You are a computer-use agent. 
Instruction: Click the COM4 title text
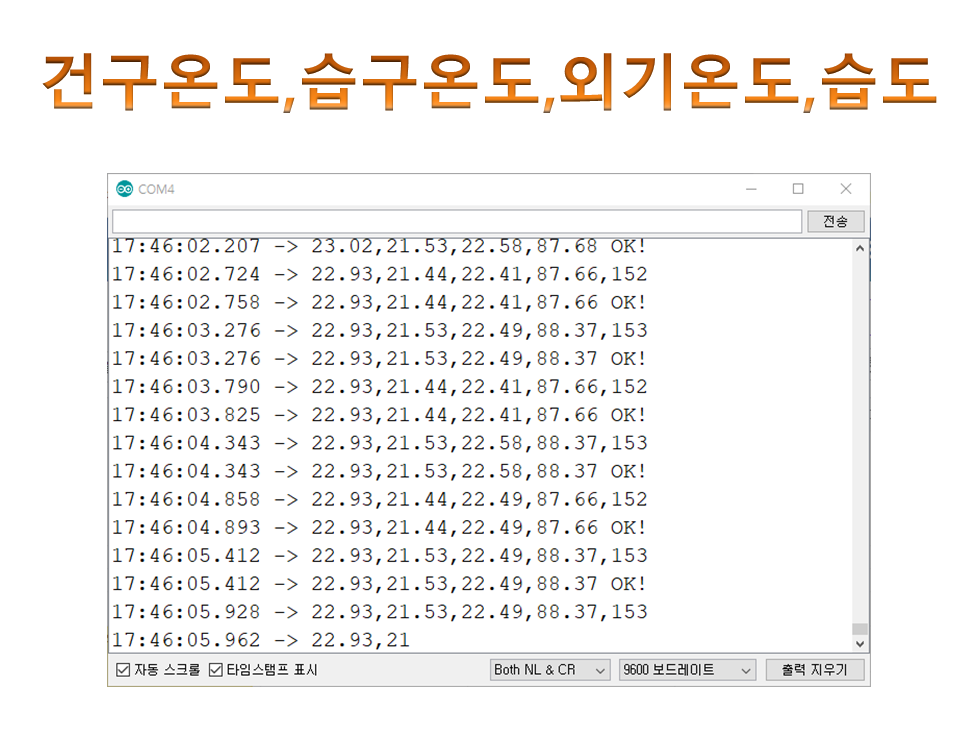click(x=156, y=189)
